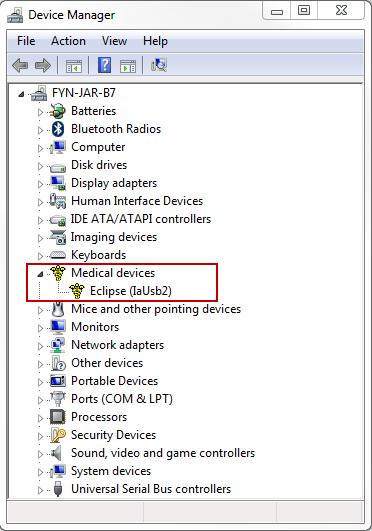Screen dimensions: 372x531
Task: Expand Universal Serial Bus controllers arrow
Action: point(40,490)
